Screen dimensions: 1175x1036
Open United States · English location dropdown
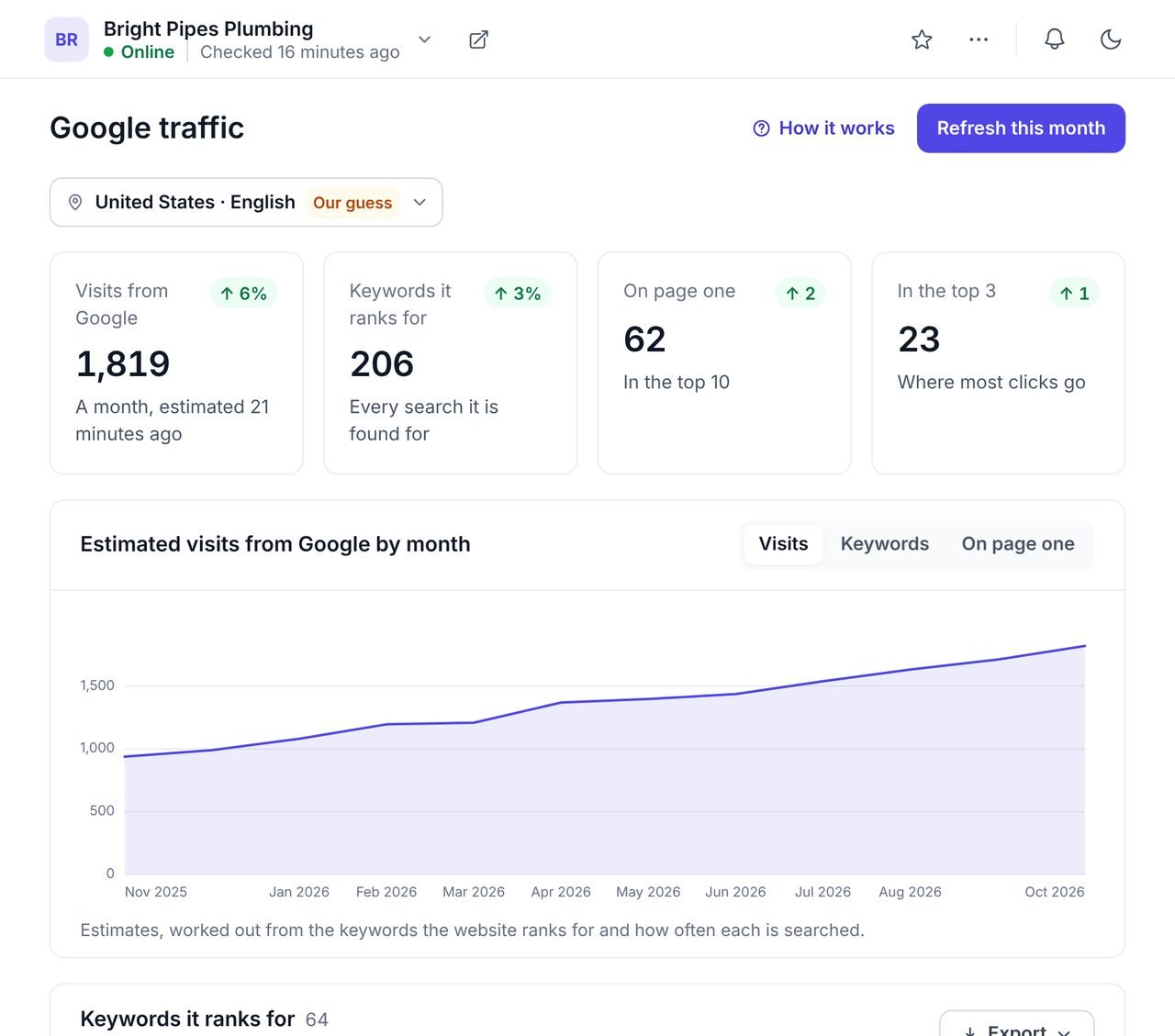coord(246,202)
